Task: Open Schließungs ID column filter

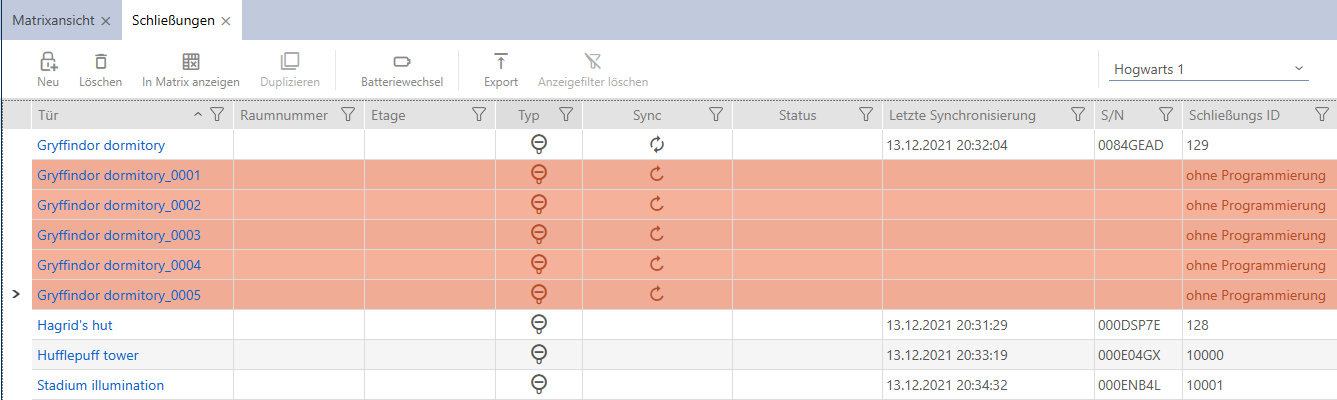Action: pos(1322,115)
